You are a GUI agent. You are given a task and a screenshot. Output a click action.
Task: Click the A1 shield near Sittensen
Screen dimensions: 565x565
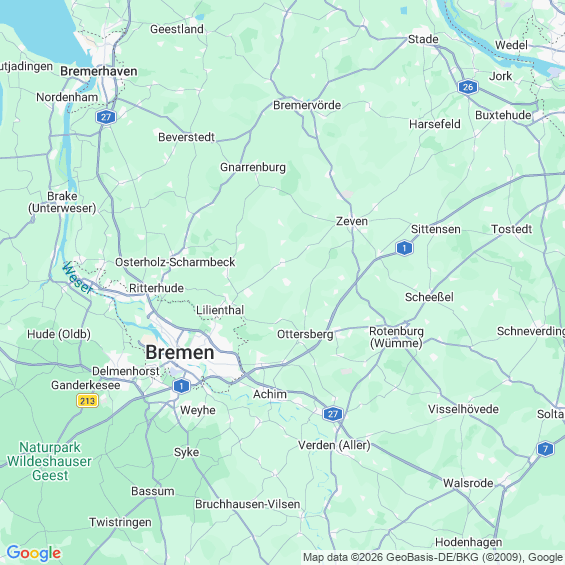coord(404,248)
